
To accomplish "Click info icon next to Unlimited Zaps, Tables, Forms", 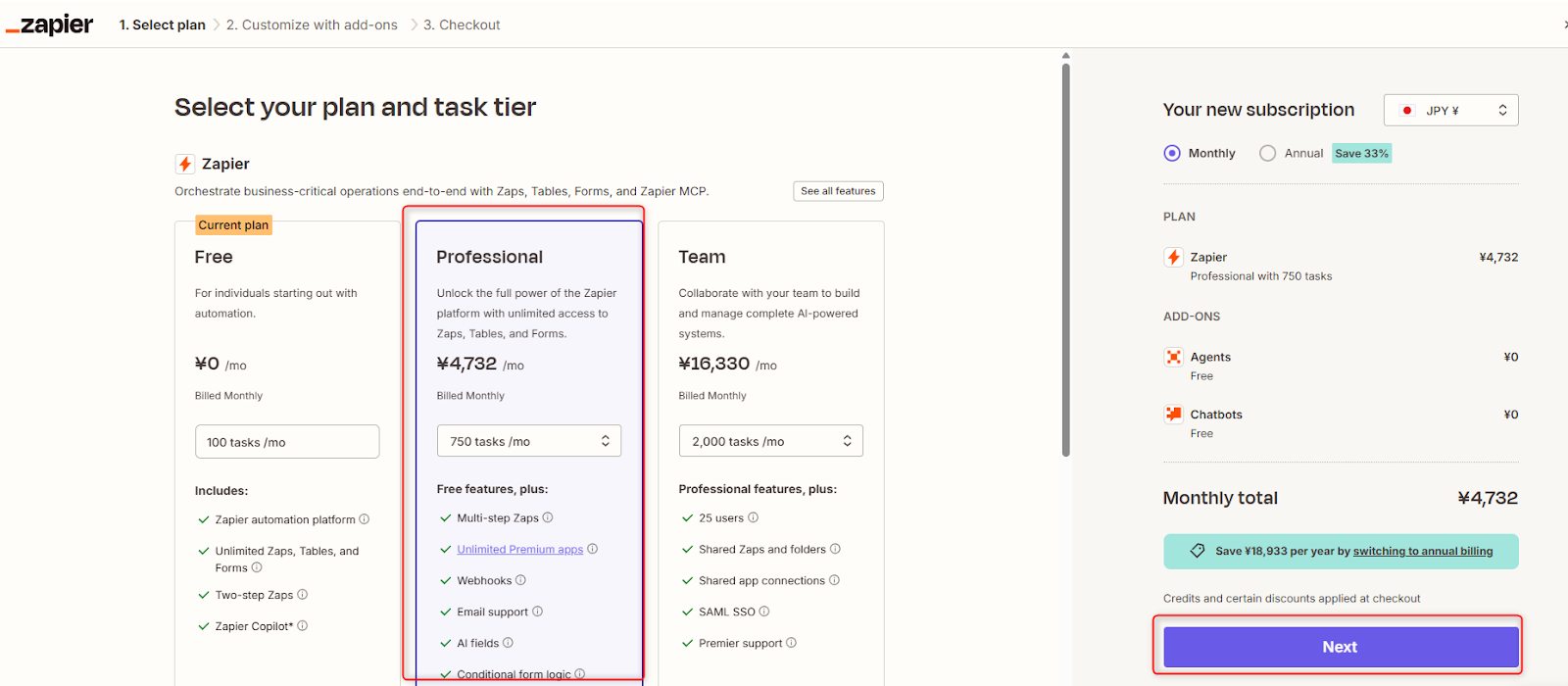I will [257, 567].
